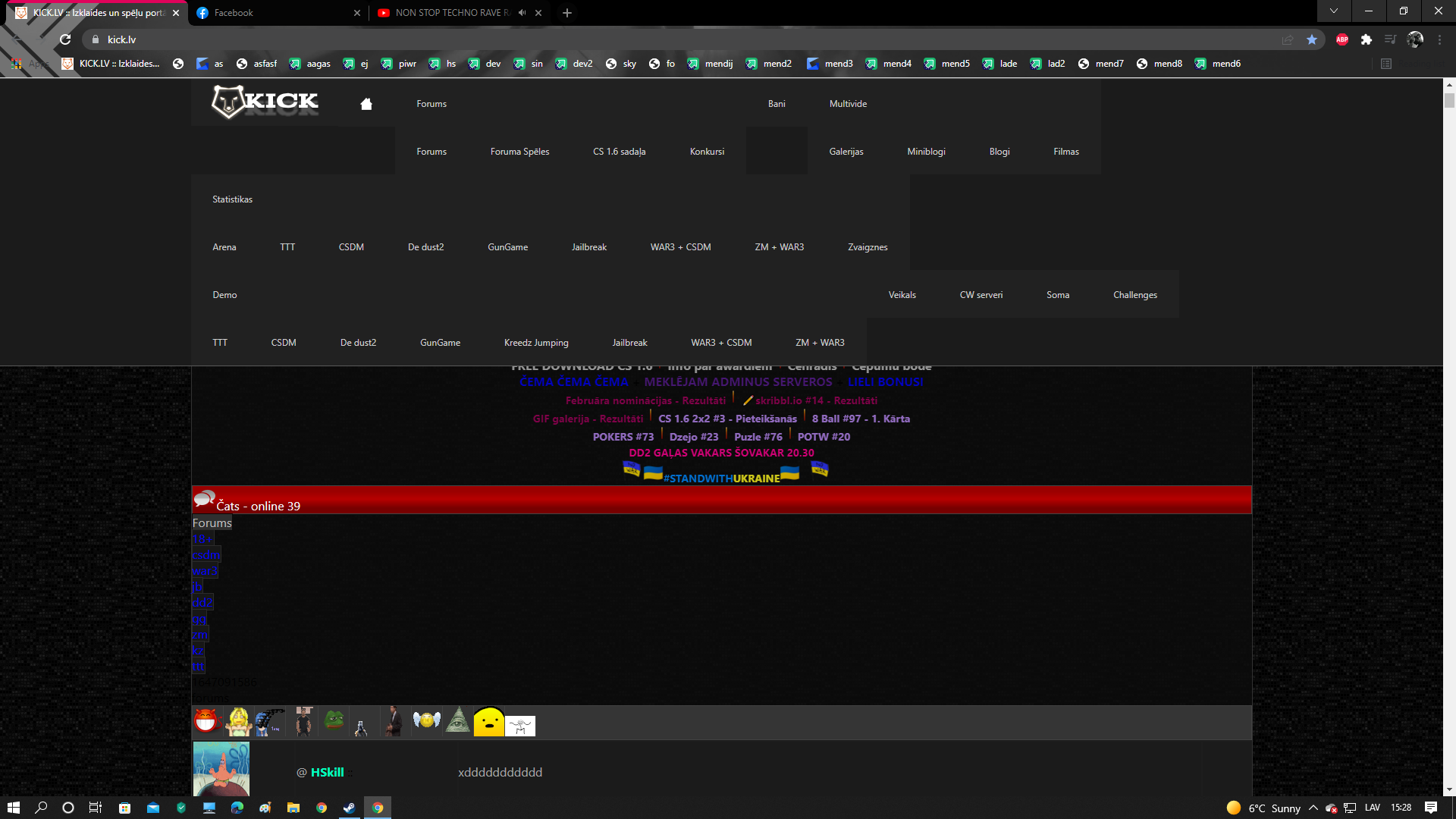Open the Konkursi menu item
Viewport: 1456px width, 819px height.
(707, 152)
